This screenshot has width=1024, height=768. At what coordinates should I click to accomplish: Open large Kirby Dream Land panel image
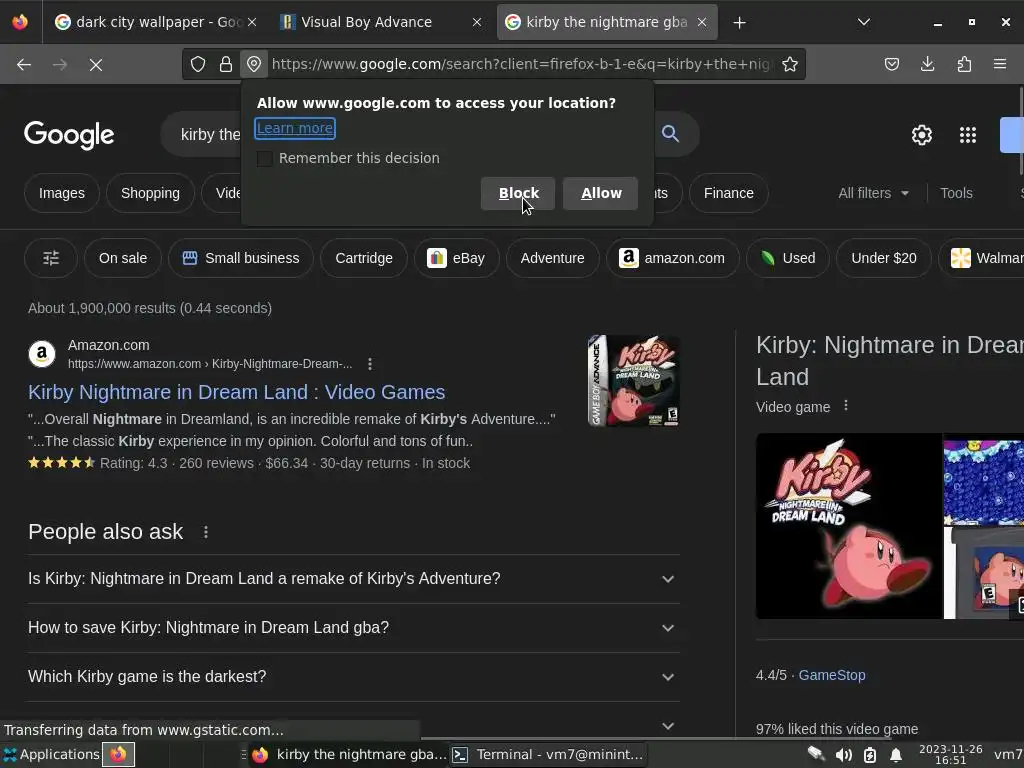[x=848, y=526]
